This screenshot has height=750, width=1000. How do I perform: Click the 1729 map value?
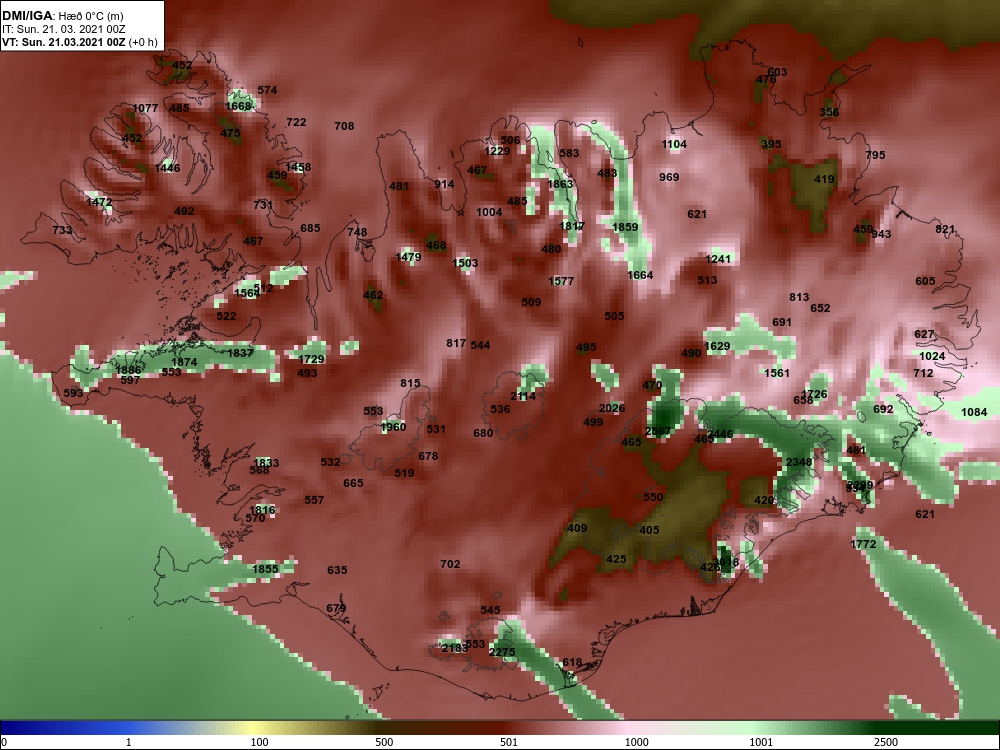point(311,360)
